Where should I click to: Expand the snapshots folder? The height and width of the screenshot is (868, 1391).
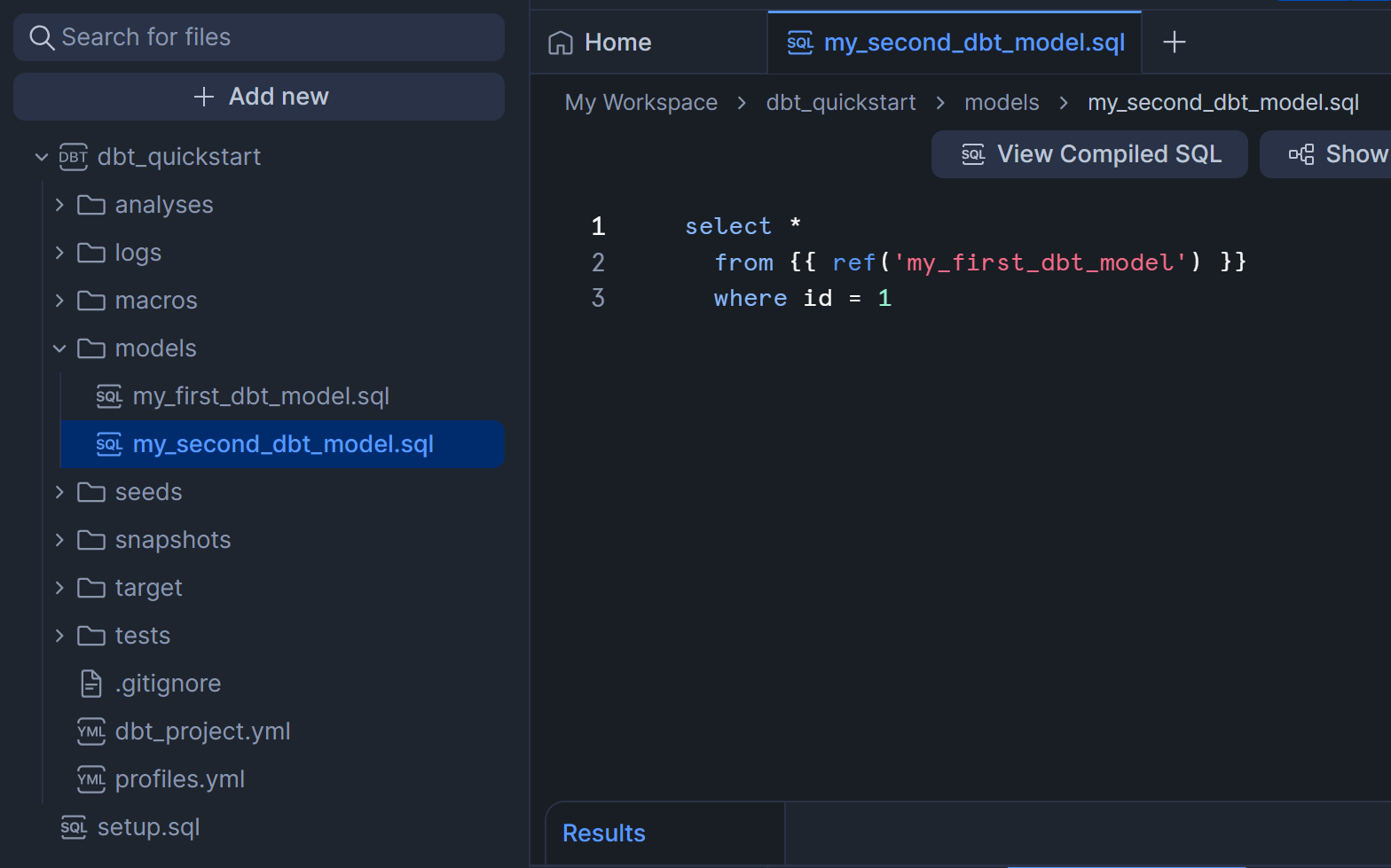pos(59,540)
